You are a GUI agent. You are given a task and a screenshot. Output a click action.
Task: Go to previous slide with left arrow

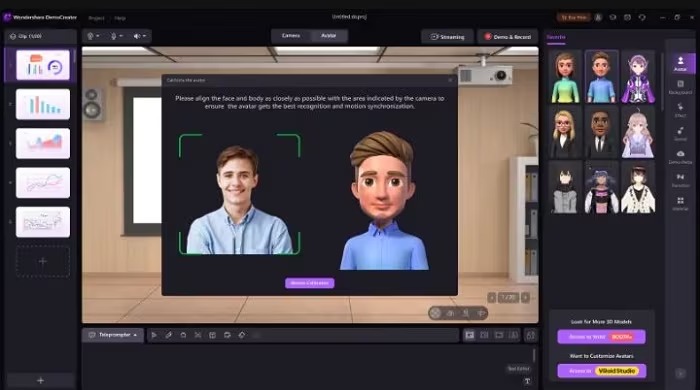click(492, 298)
